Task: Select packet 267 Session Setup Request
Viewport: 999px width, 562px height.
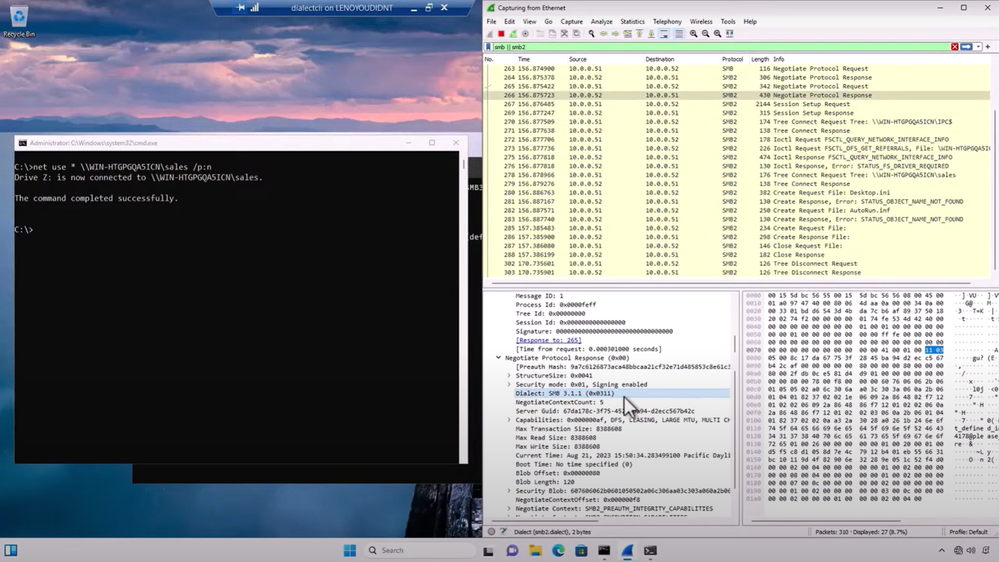Action: (x=737, y=104)
